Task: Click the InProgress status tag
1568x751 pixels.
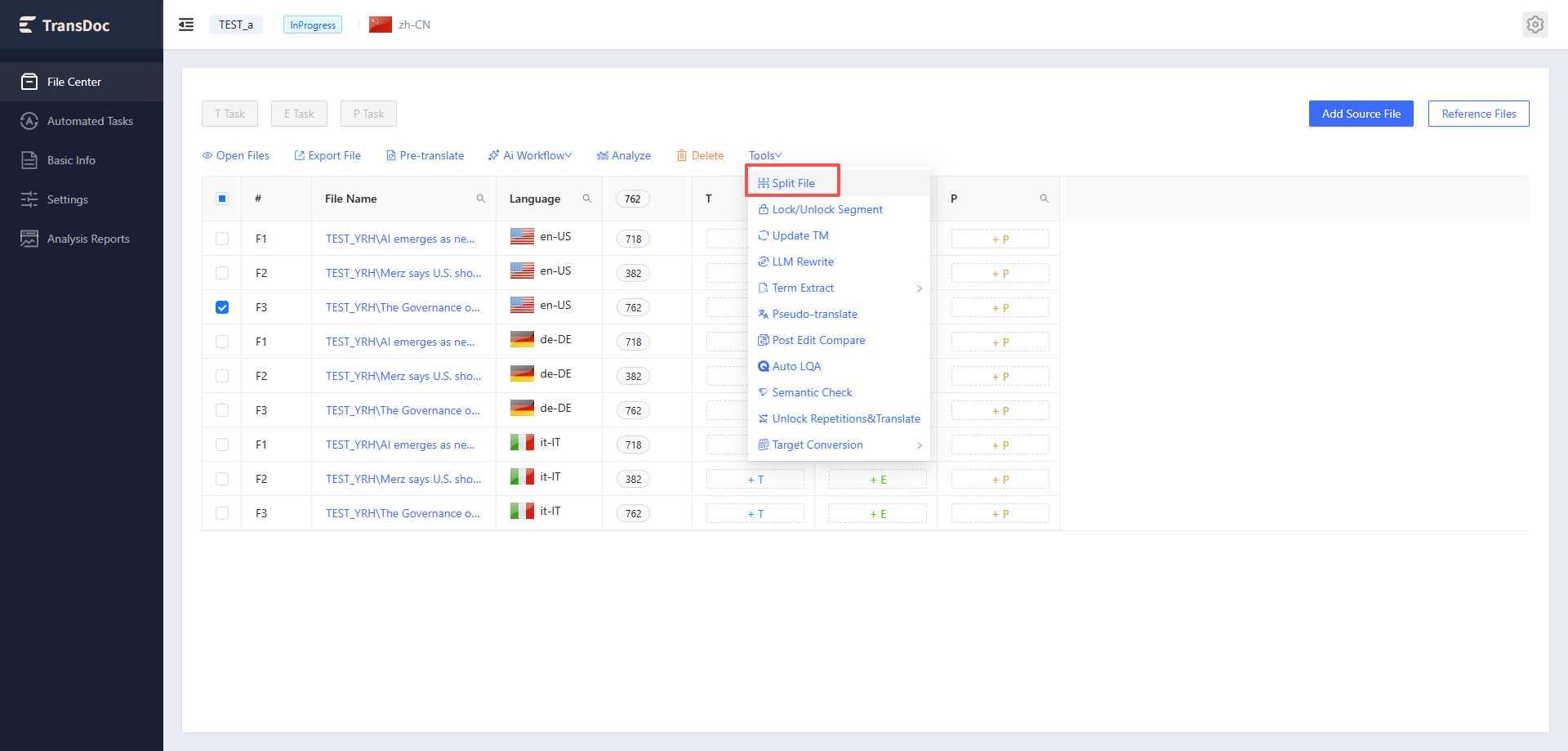Action: pyautogui.click(x=313, y=25)
